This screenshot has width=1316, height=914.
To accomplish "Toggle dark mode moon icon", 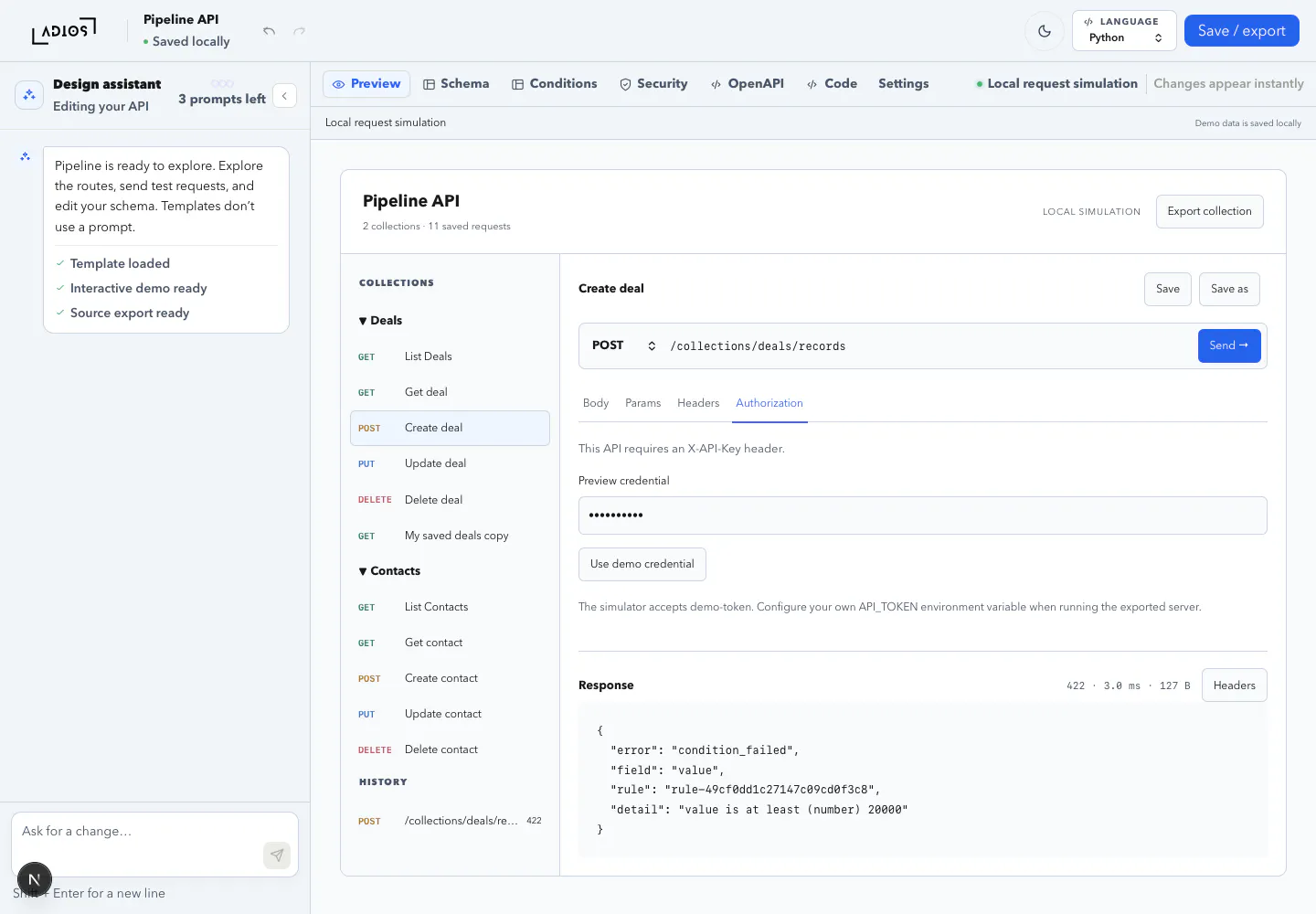I will tap(1045, 31).
